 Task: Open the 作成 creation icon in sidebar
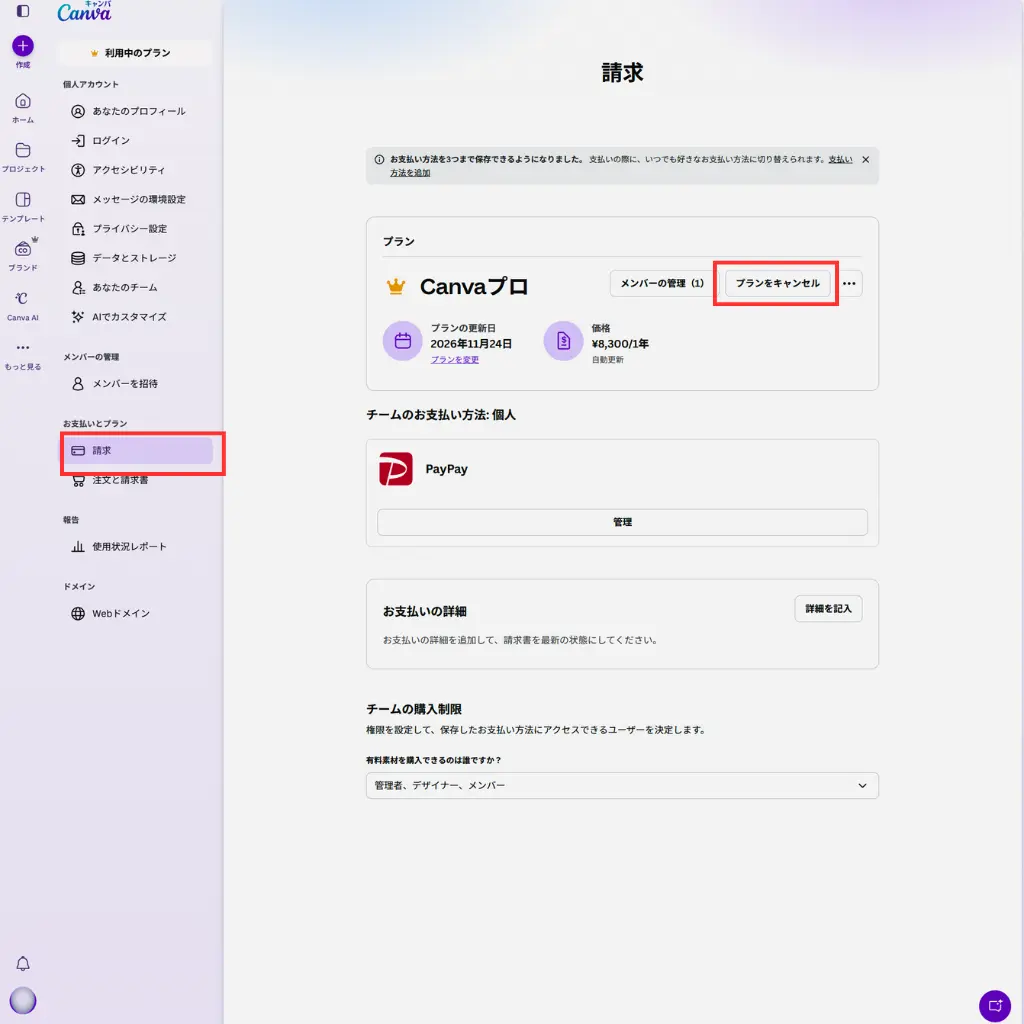coord(21,47)
